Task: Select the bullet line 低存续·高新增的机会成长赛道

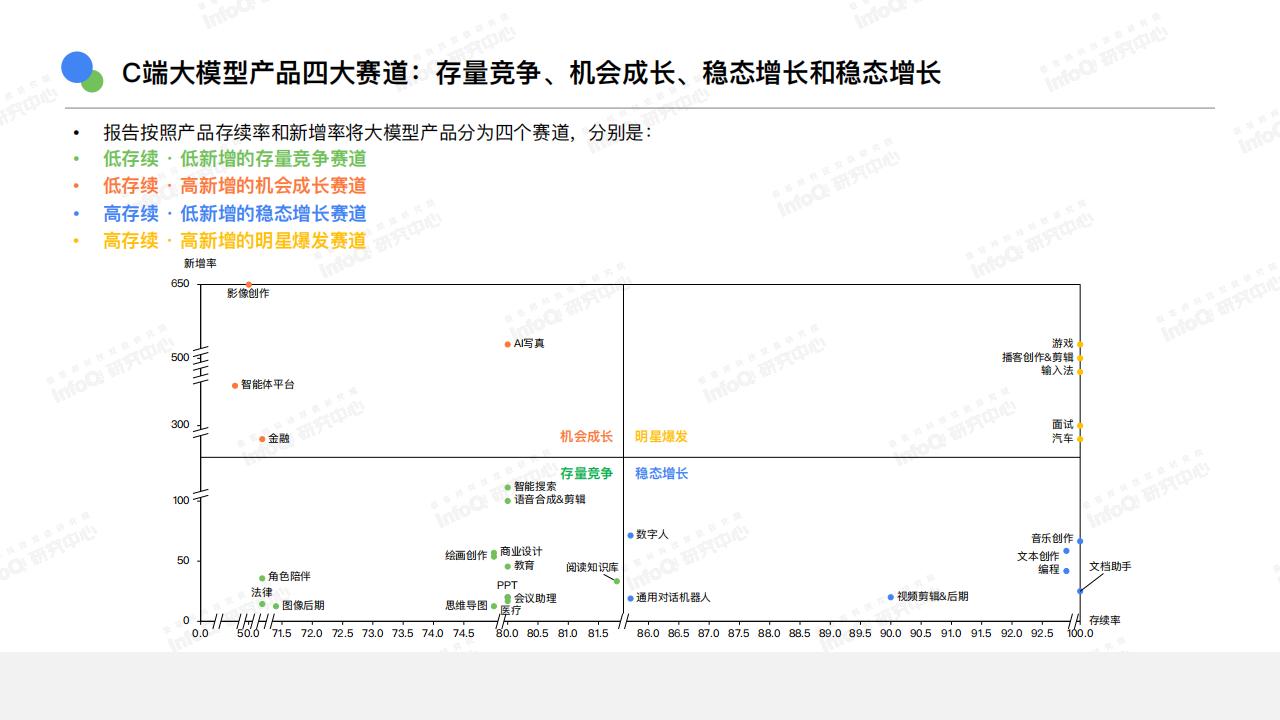Action: tap(235, 186)
